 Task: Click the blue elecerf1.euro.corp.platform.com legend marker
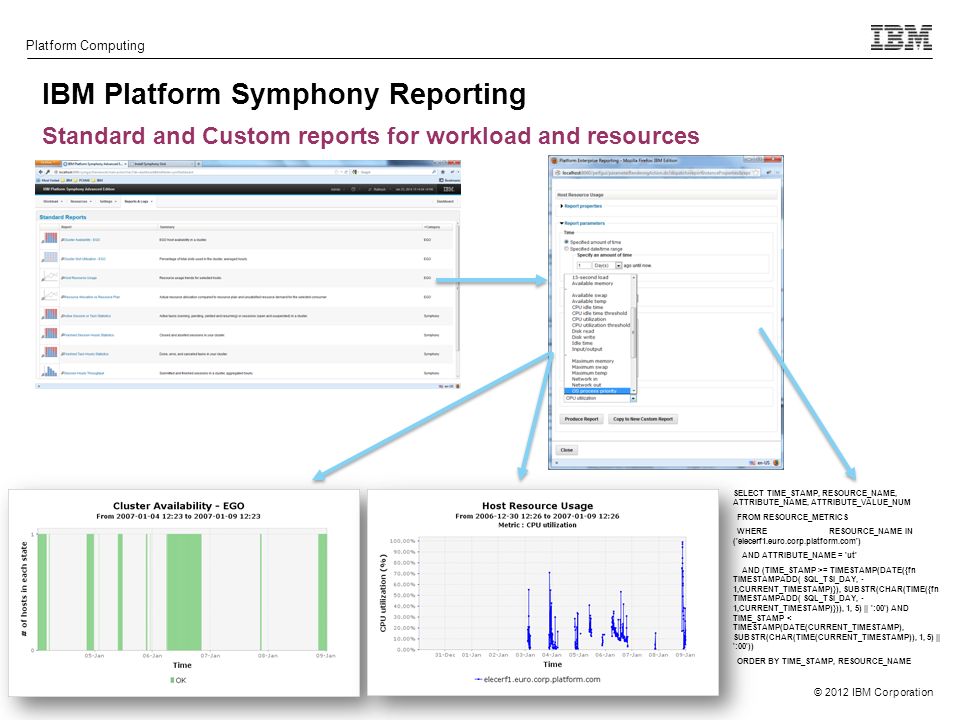click(x=478, y=680)
